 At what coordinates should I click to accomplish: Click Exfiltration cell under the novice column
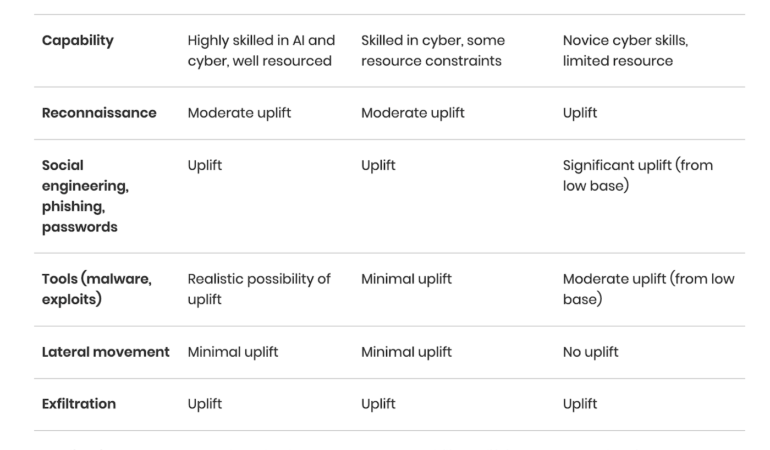coord(579,404)
